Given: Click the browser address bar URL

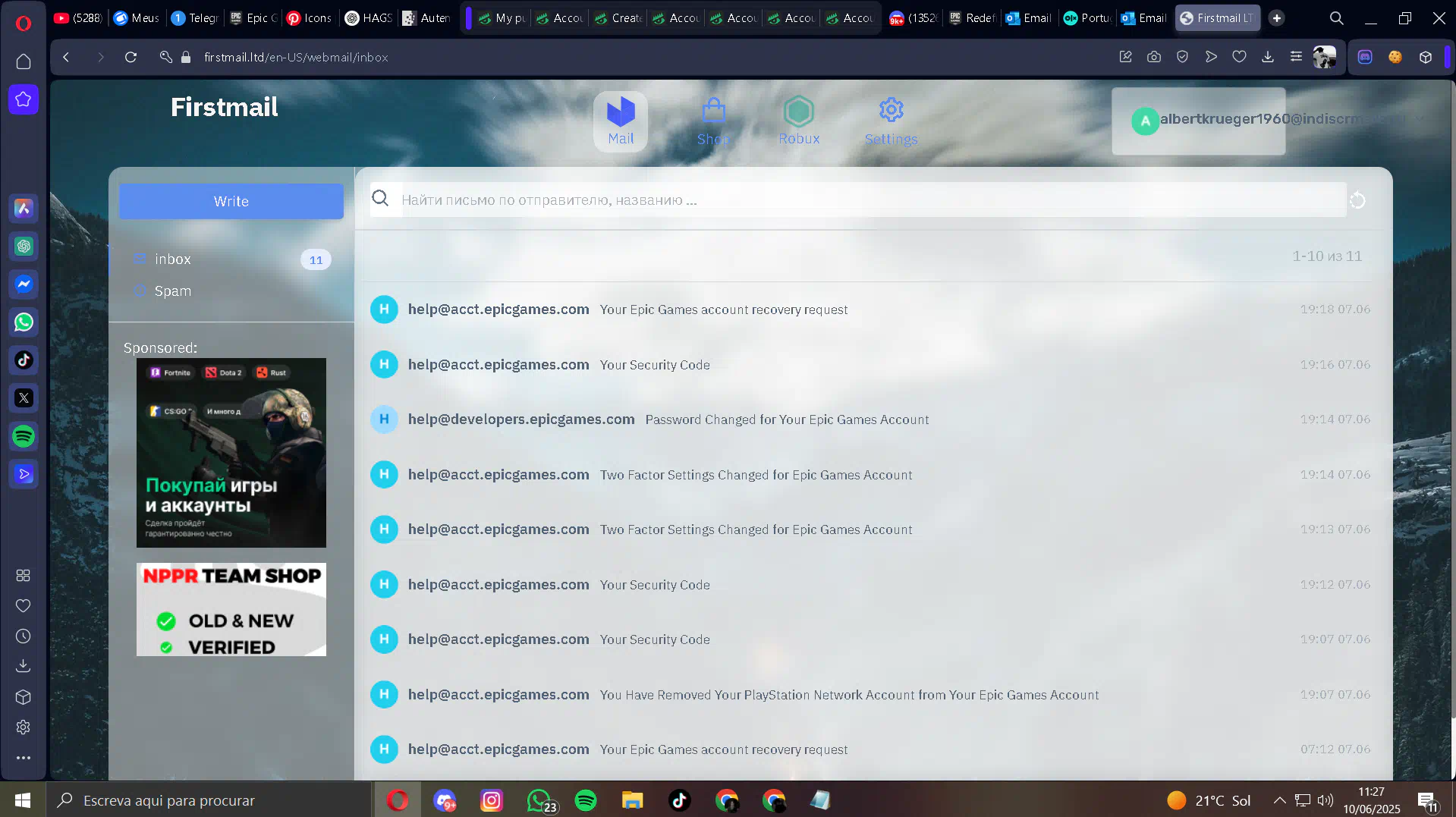Looking at the screenshot, I should [x=296, y=57].
